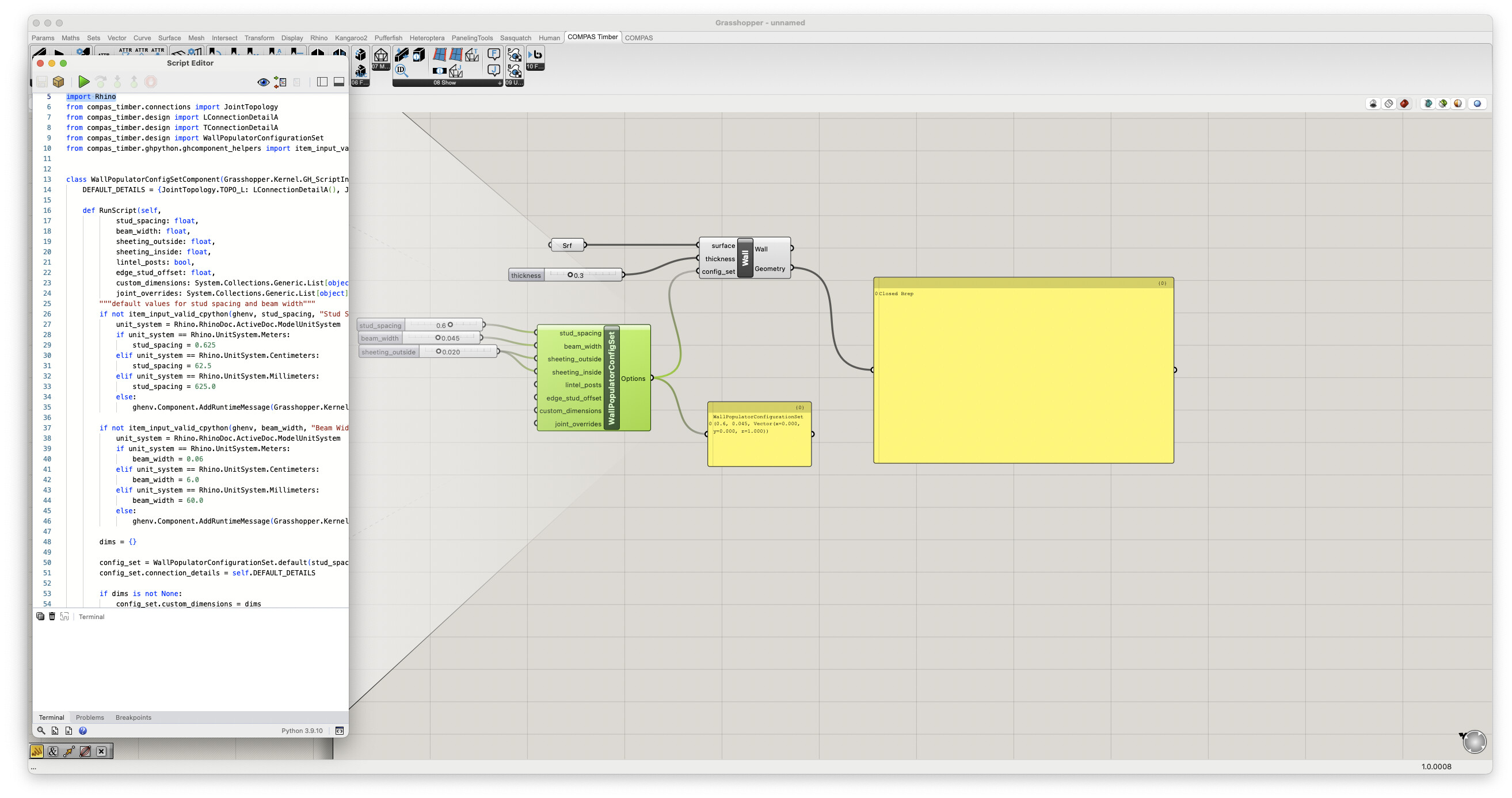Screen dimensions: 1512x798
Task: Click the WallPopulatorConfigSet component
Action: 611,377
